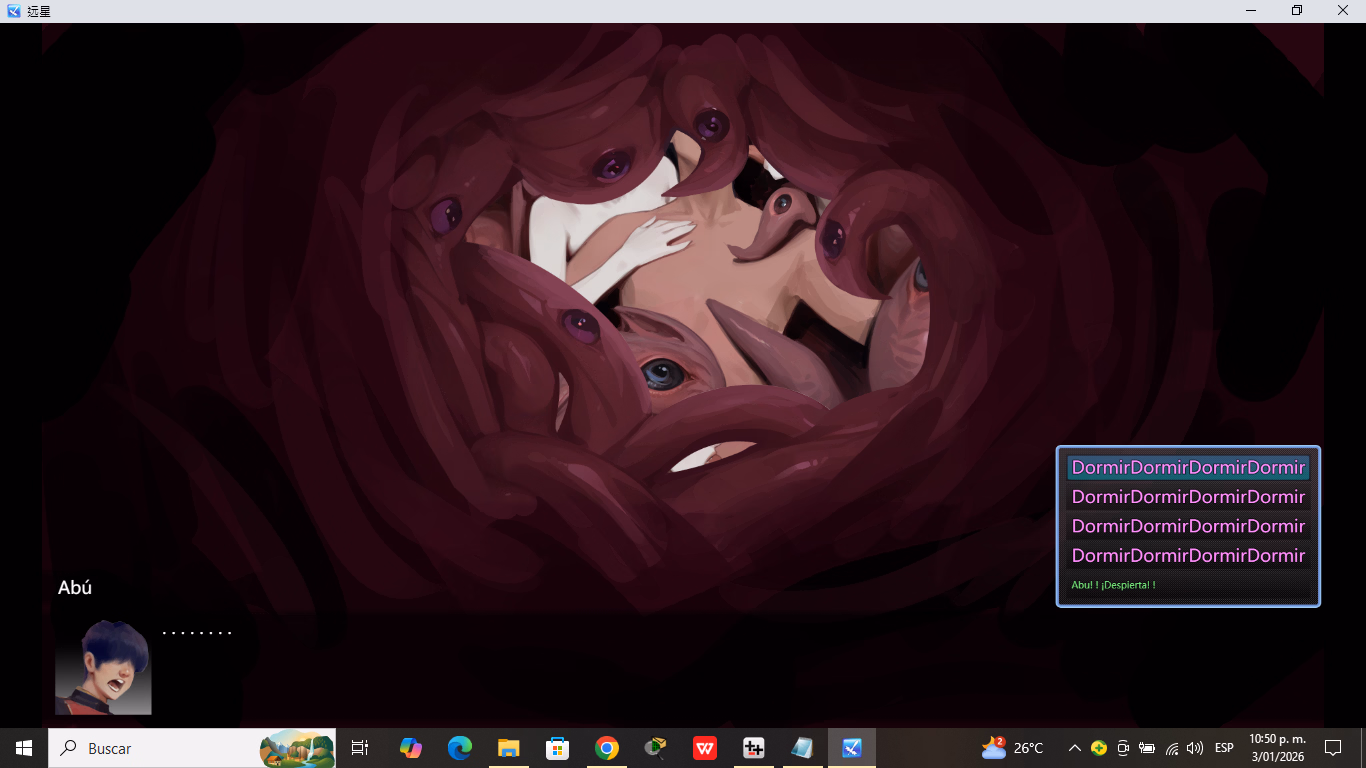This screenshot has width=1366, height=768.
Task: Select the green 'Abu! ¡Despierta!' choice
Action: [x=1113, y=585]
